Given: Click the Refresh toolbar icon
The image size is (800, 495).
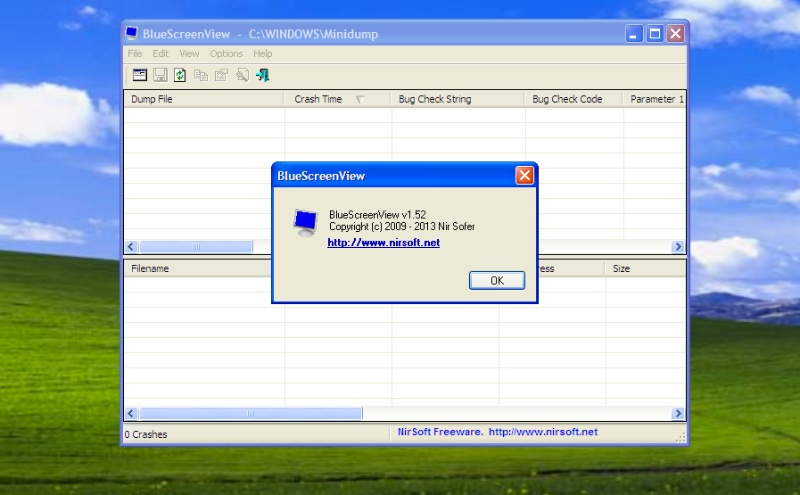Looking at the screenshot, I should [x=180, y=75].
